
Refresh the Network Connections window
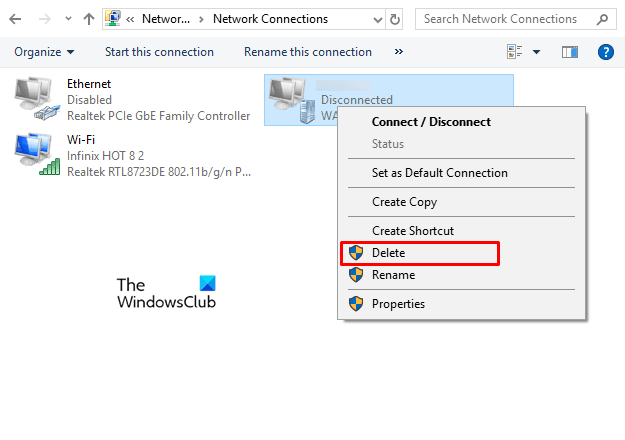click(x=395, y=19)
